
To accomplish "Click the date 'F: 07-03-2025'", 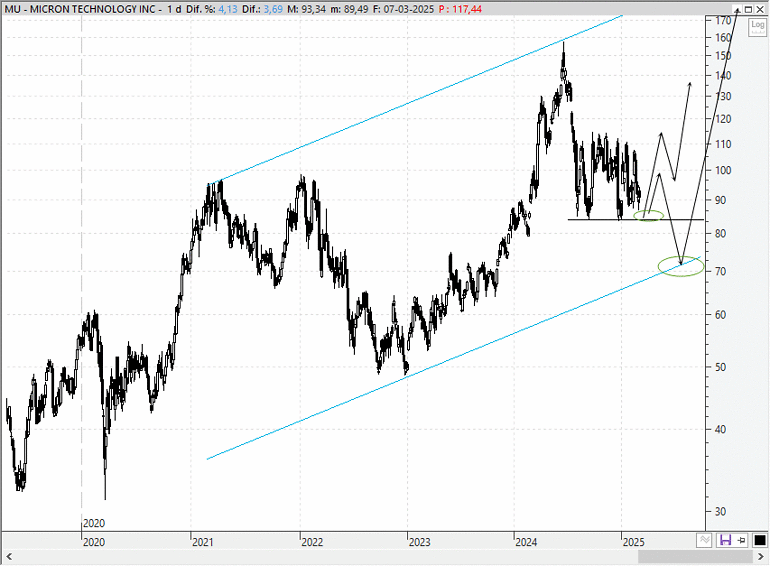I will click(403, 9).
